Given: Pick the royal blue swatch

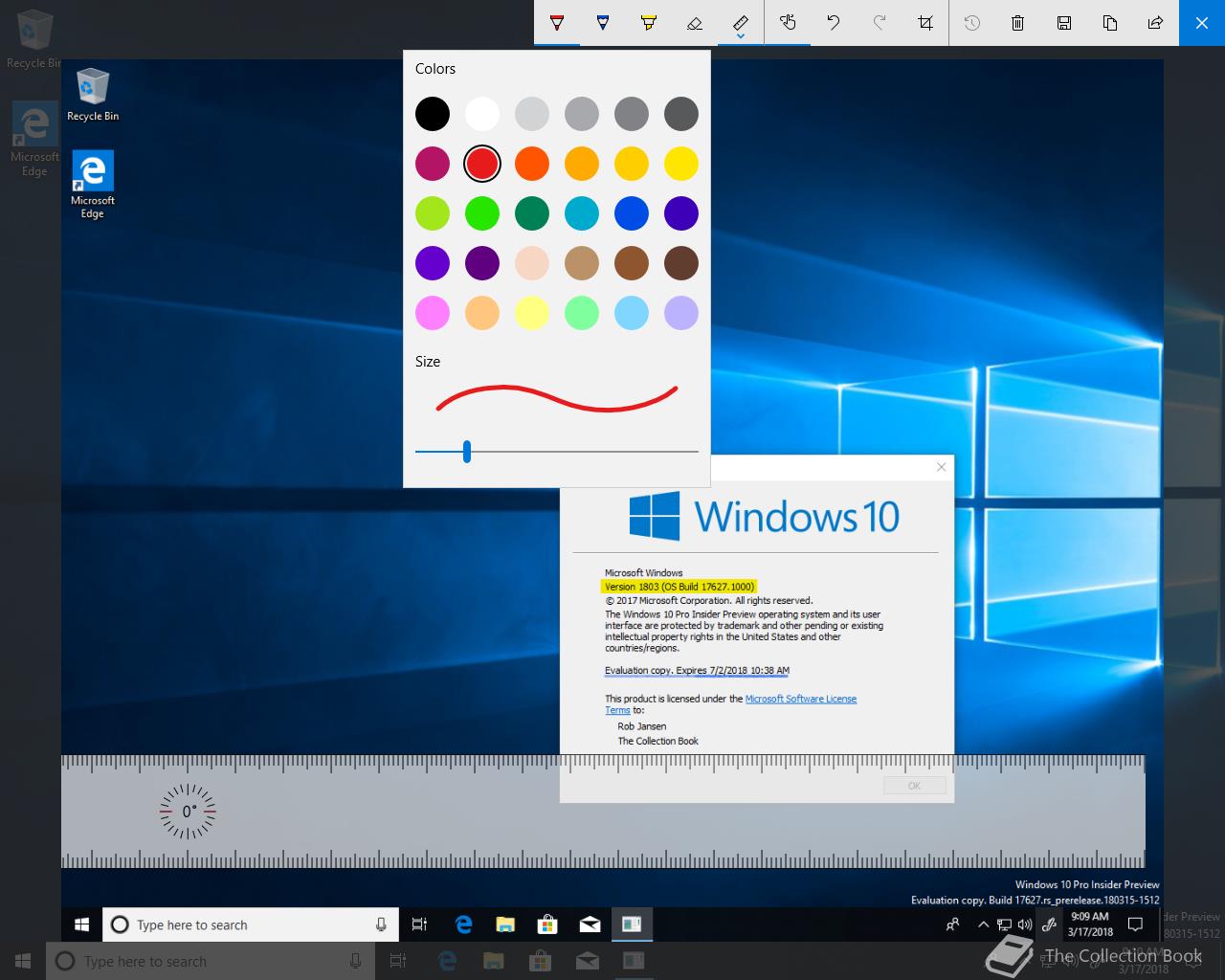Looking at the screenshot, I should pyautogui.click(x=632, y=213).
